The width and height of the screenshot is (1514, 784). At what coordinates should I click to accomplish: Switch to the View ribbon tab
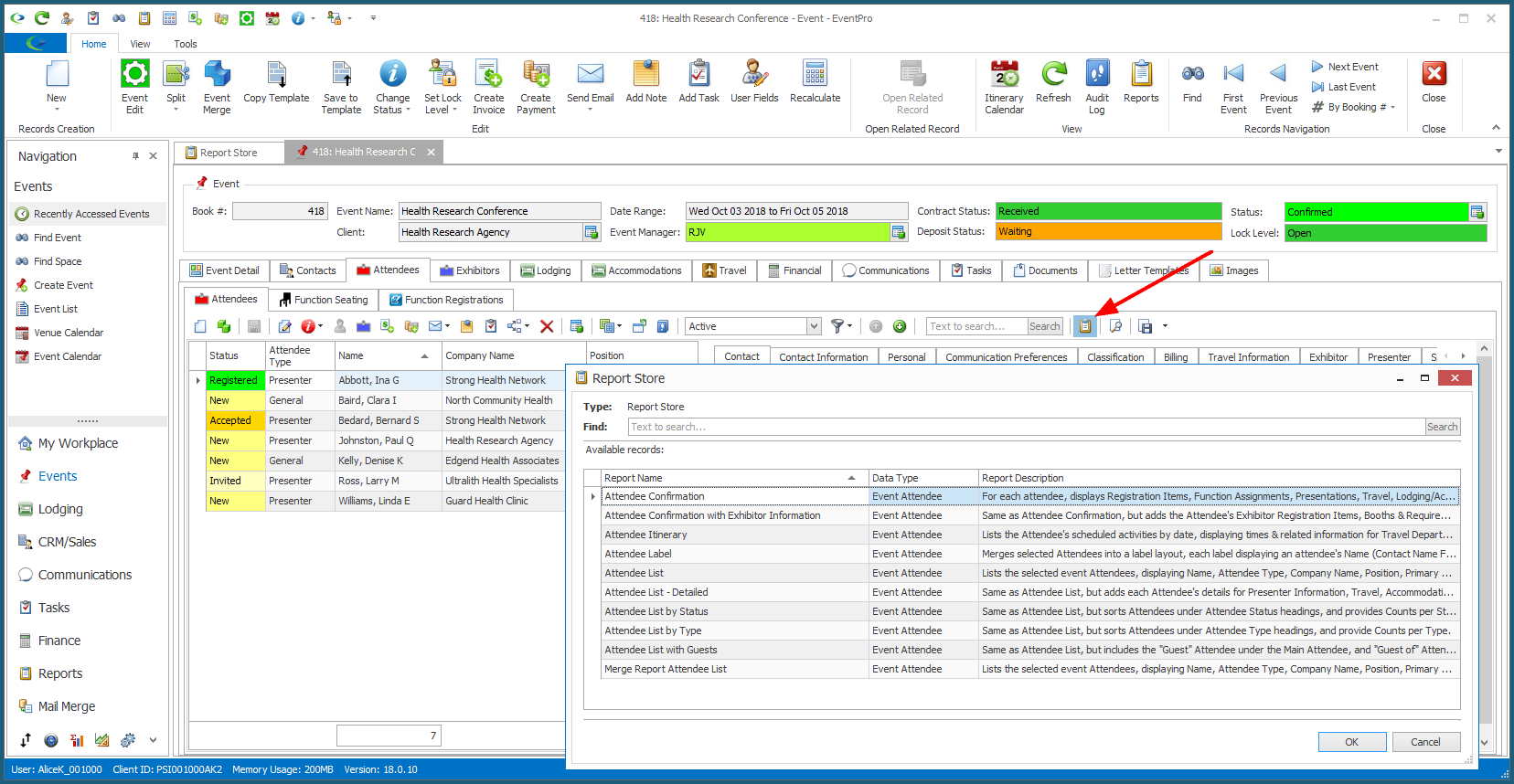tap(140, 44)
